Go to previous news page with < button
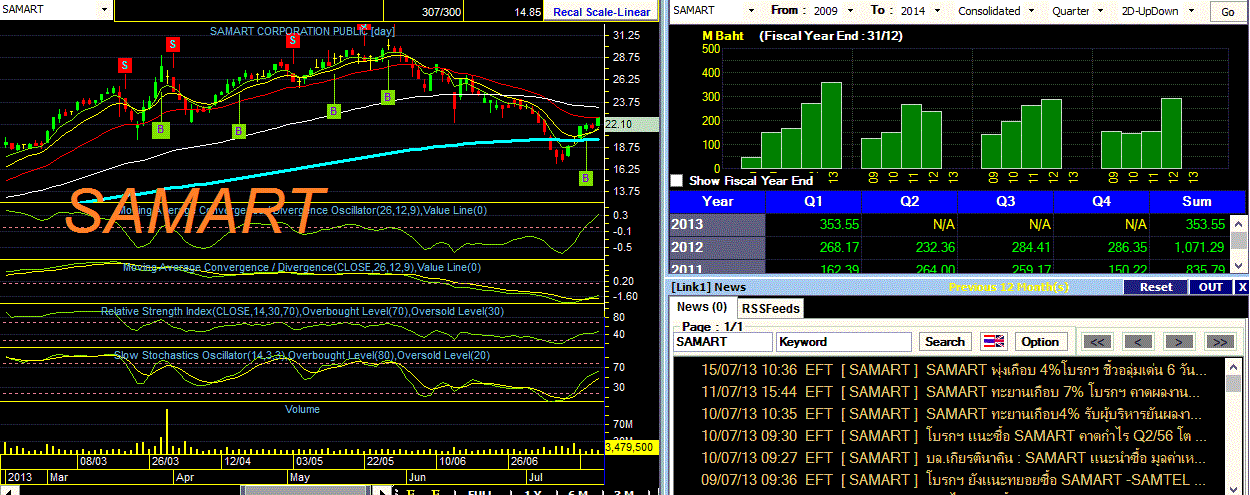Screen dimensions: 1250x495 (1138, 342)
